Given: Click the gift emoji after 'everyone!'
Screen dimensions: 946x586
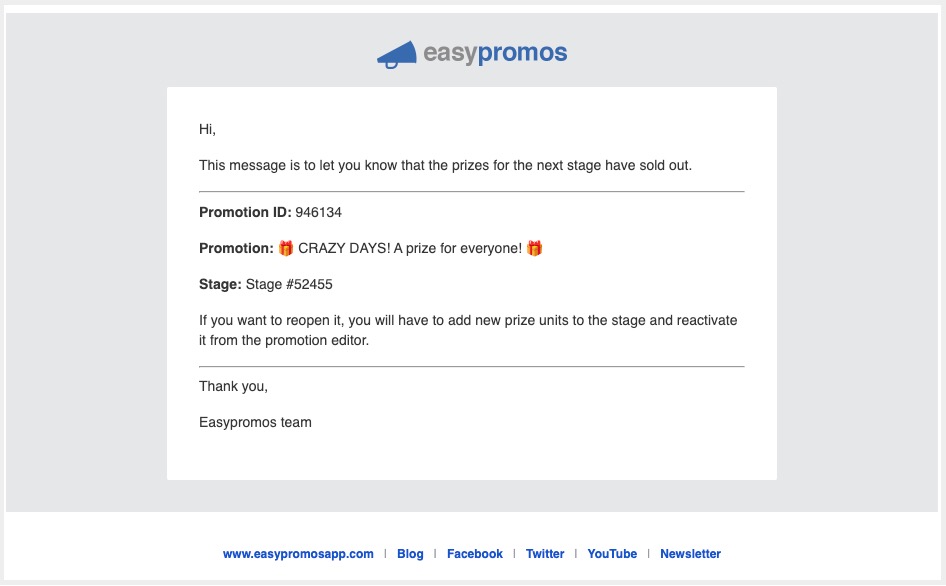Looking at the screenshot, I should tap(535, 248).
